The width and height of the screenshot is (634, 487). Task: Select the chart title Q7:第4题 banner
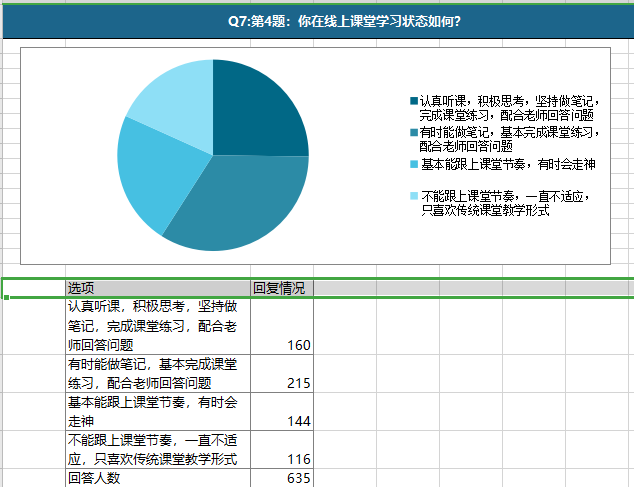(317, 21)
